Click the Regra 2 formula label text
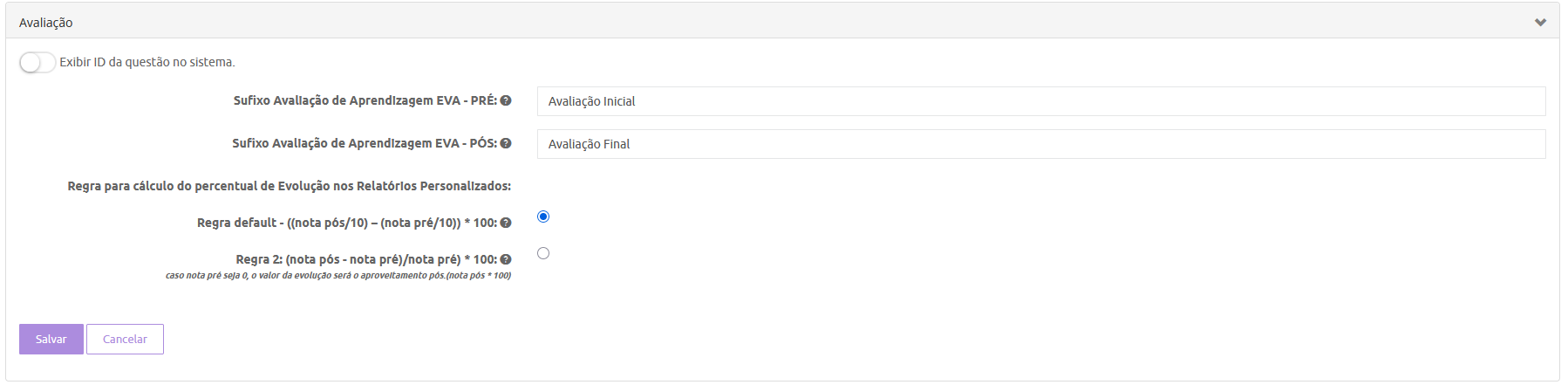 [x=365, y=259]
